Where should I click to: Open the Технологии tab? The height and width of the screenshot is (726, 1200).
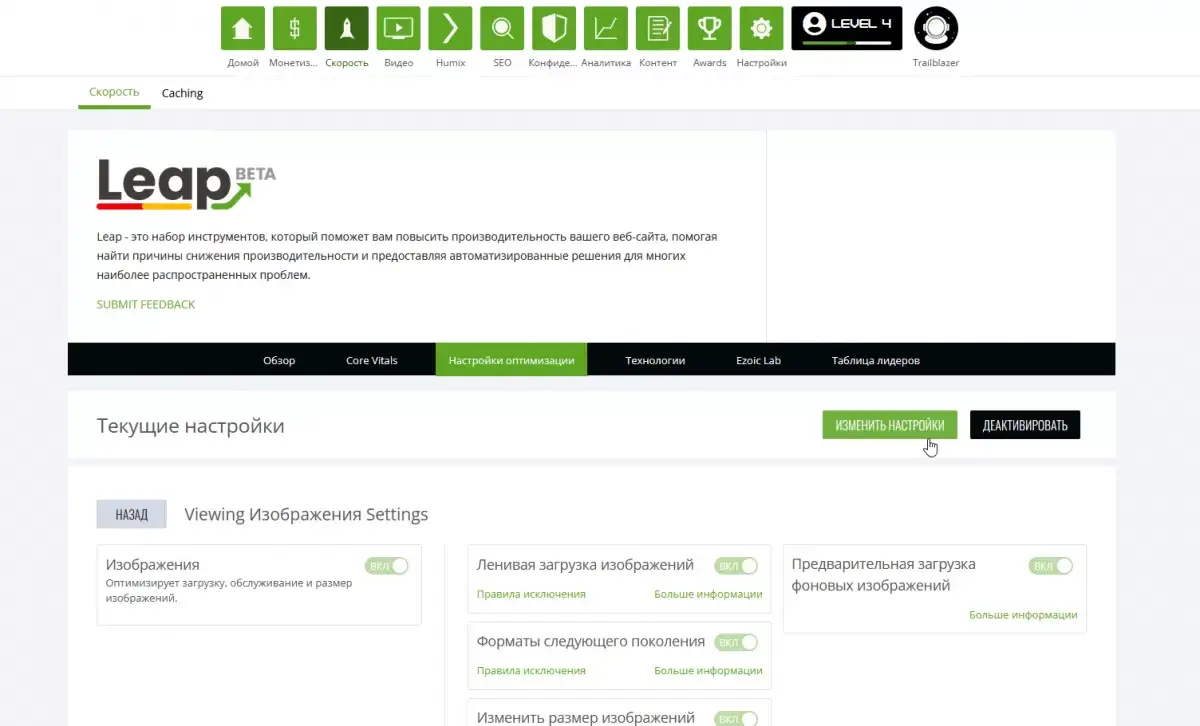coord(655,360)
